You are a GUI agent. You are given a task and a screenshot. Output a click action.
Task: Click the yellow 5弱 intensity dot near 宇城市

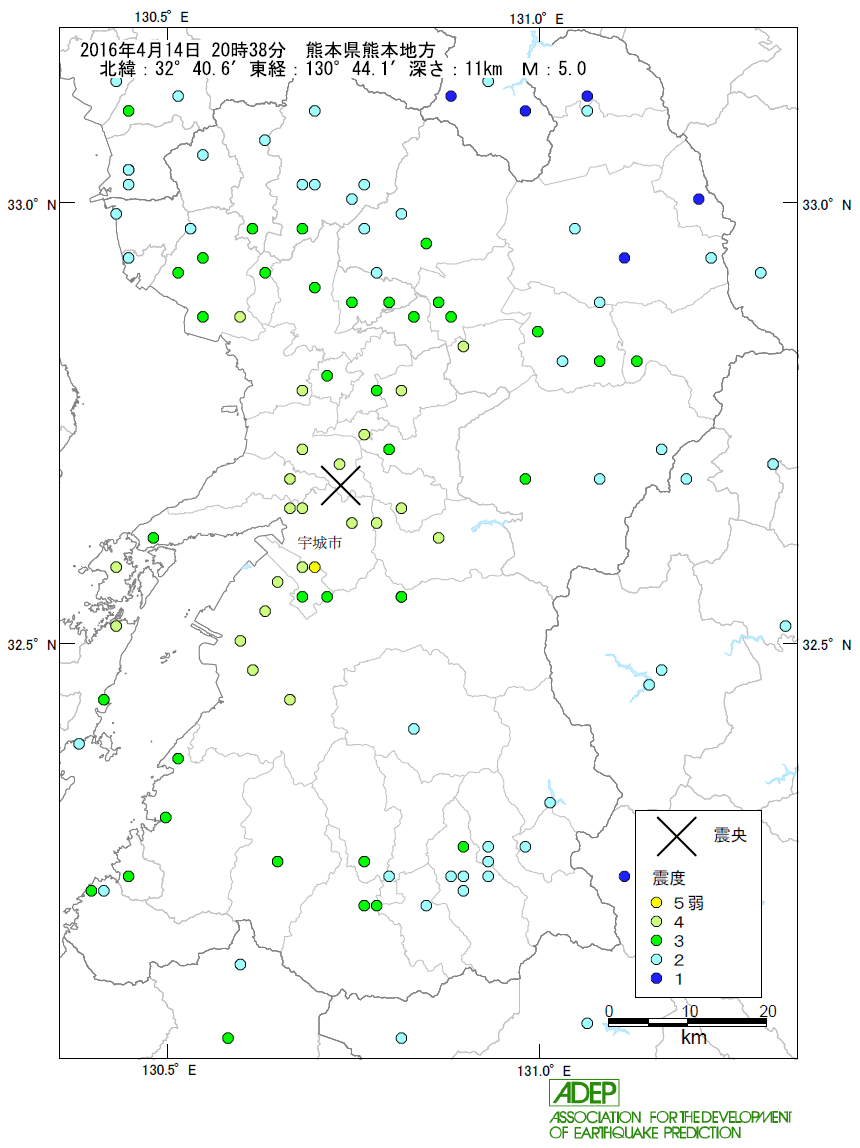click(x=315, y=567)
